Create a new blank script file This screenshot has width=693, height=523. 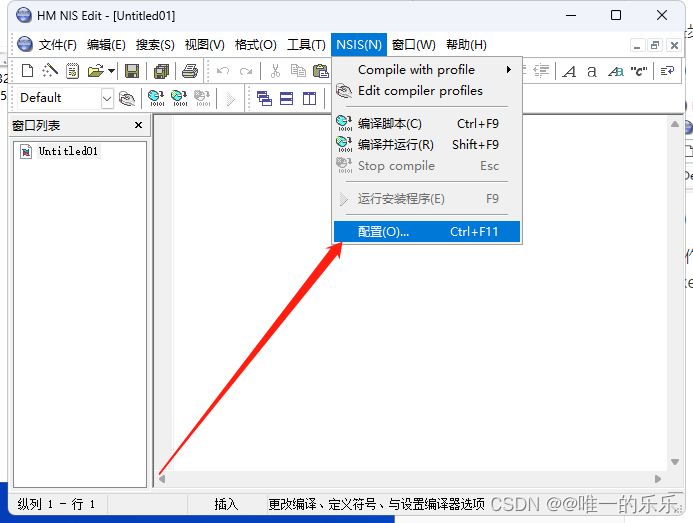tap(27, 71)
